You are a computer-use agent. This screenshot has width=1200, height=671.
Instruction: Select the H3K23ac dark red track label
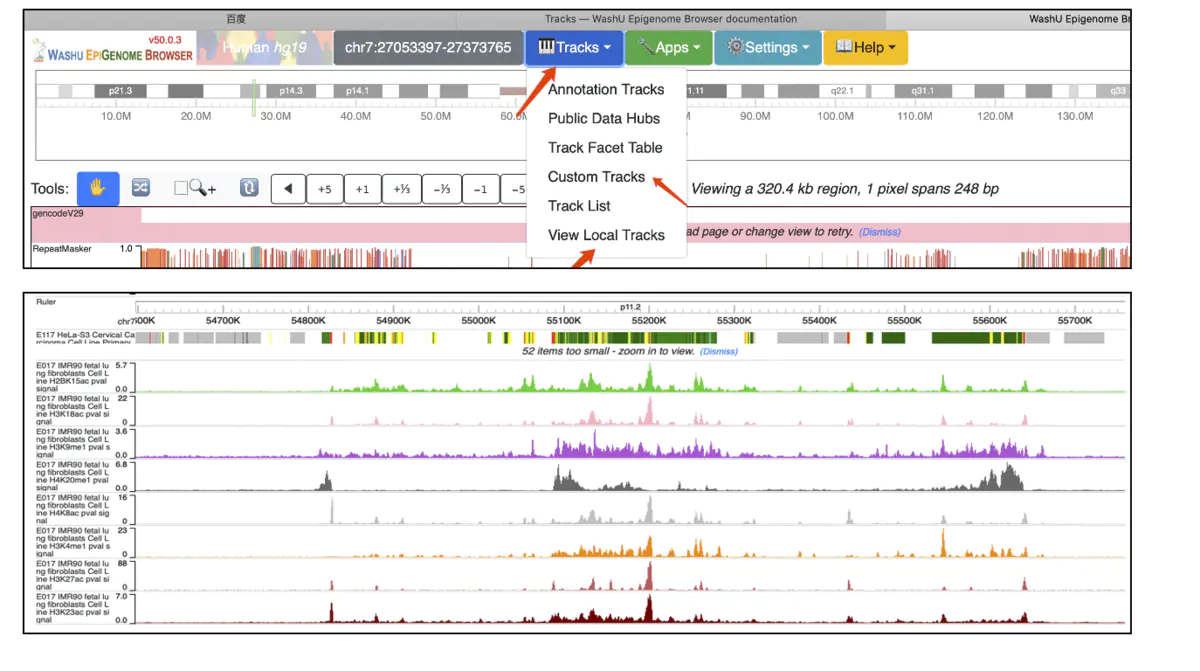click(75, 607)
